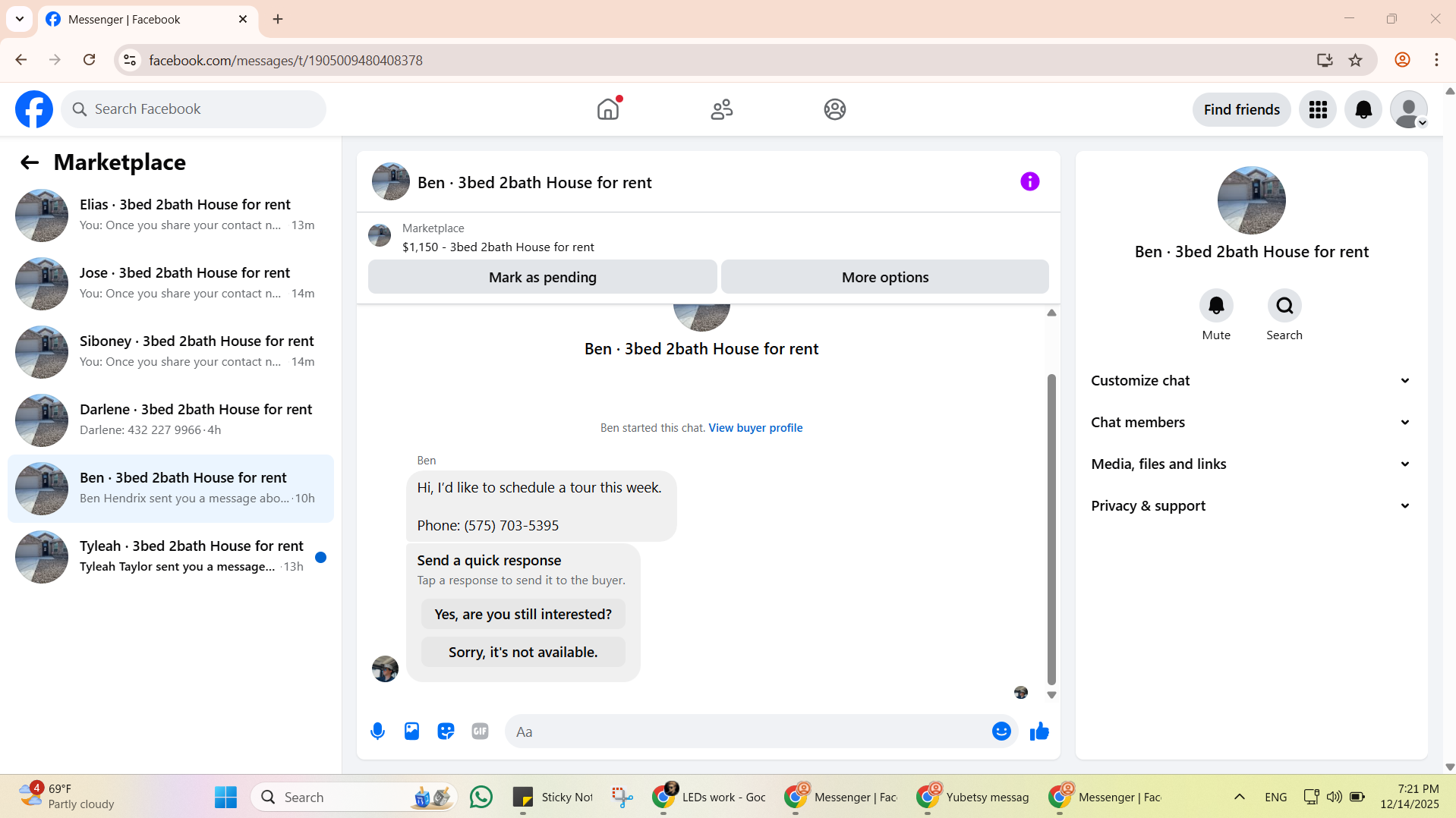Screen dimensions: 1456x818
Task: Select the Ben conversation in list
Action: 171,489
